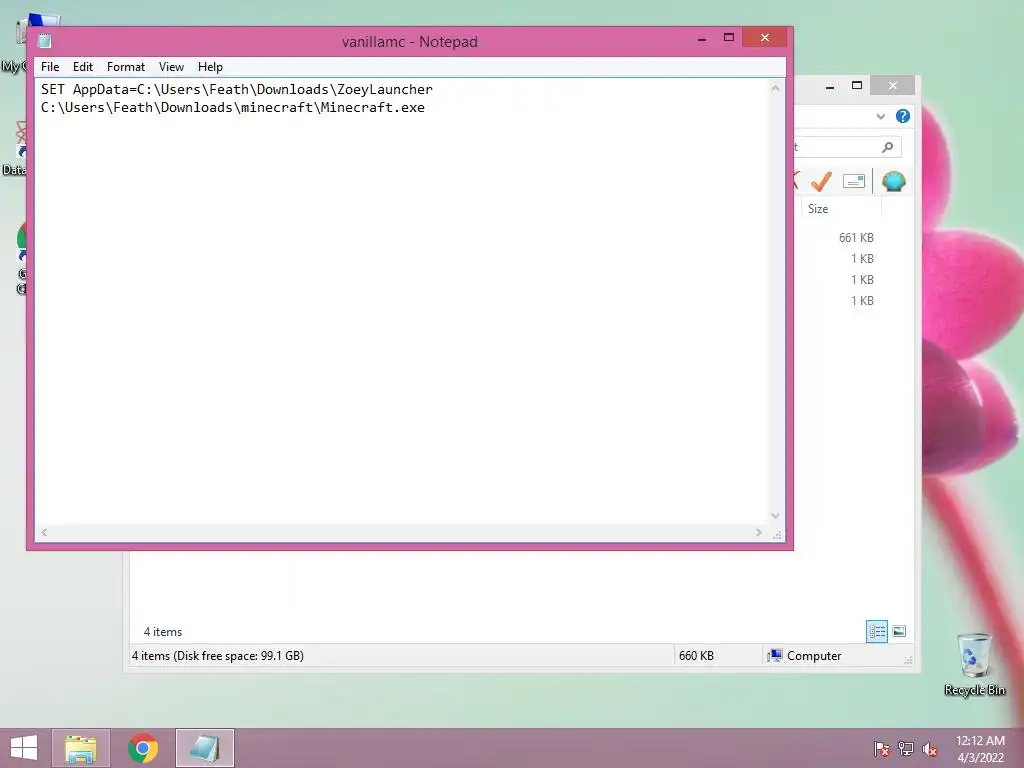Viewport: 1024px width, 768px height.
Task: Click the Explorer search box
Action: tap(847, 147)
